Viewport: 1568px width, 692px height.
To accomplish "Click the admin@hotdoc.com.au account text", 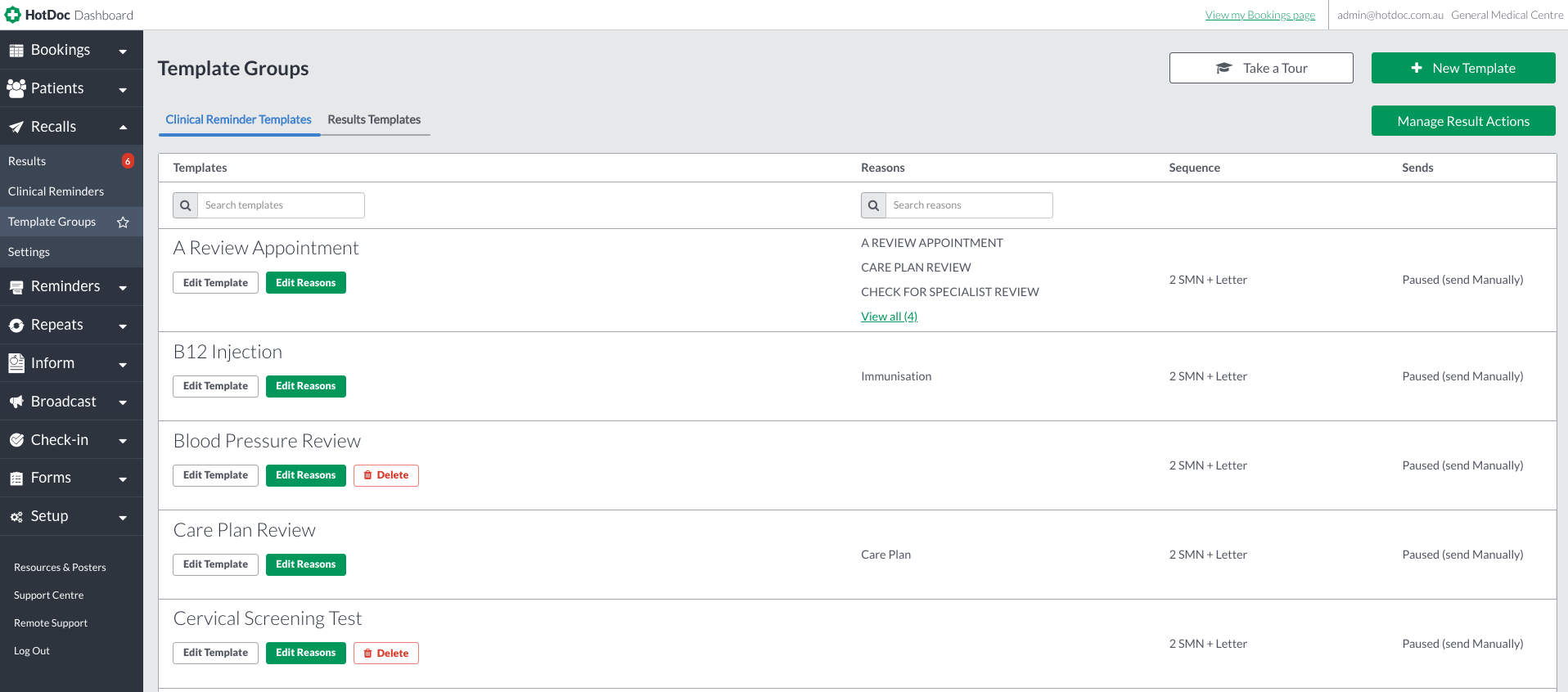I will point(1390,15).
